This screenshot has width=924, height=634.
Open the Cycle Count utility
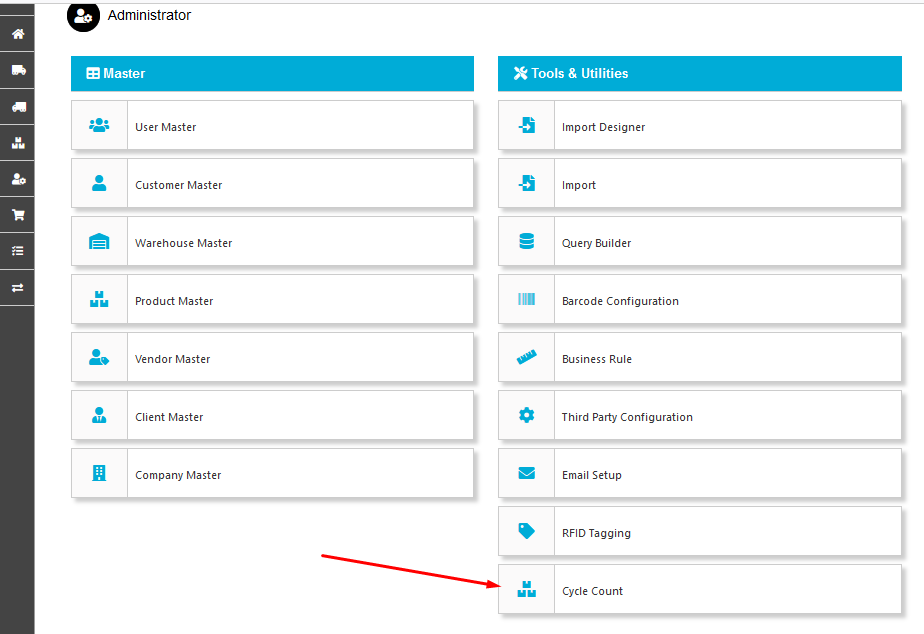point(592,591)
